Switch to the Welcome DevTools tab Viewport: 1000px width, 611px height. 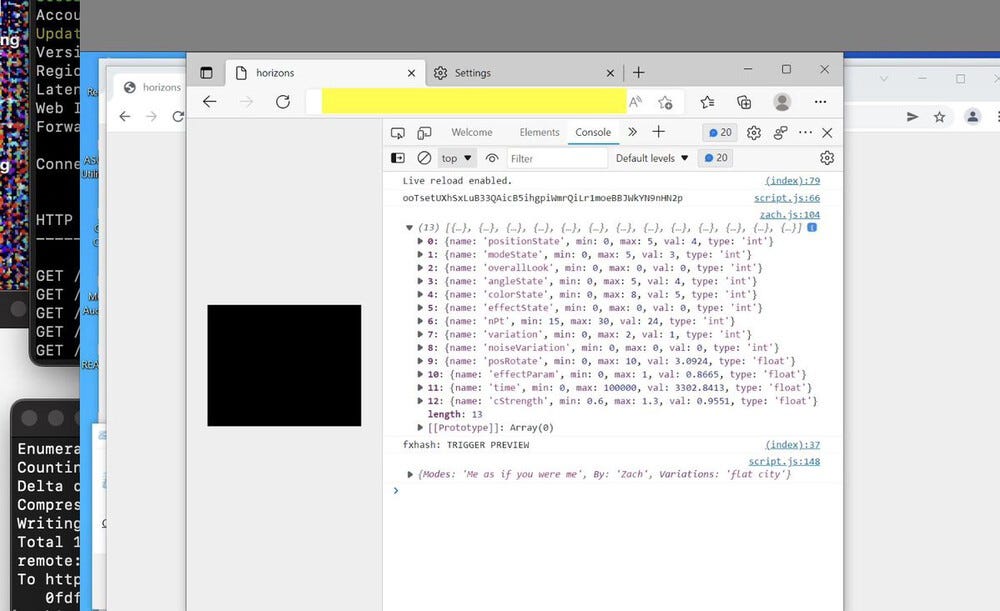pyautogui.click(x=472, y=132)
